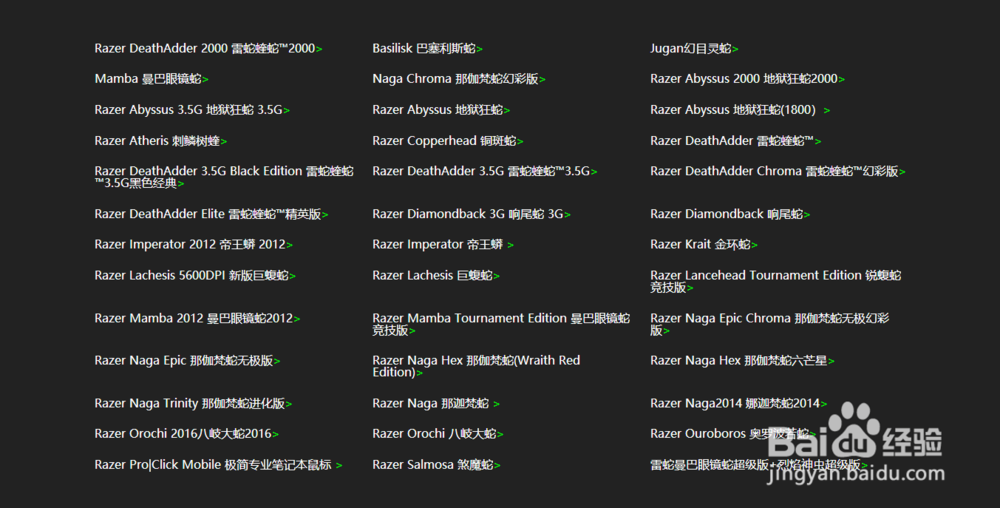
Task: Choose Razer Abyssus 3.5G 地狱狂蛇 3.5G
Action: (x=192, y=110)
